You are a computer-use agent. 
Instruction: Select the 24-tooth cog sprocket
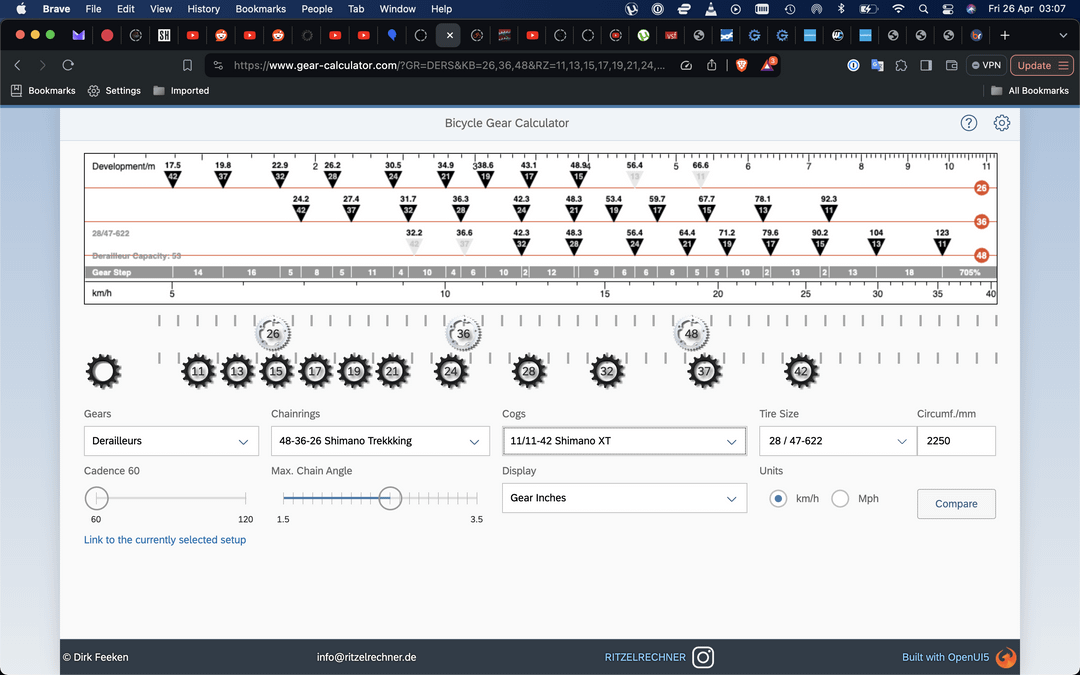pos(451,371)
